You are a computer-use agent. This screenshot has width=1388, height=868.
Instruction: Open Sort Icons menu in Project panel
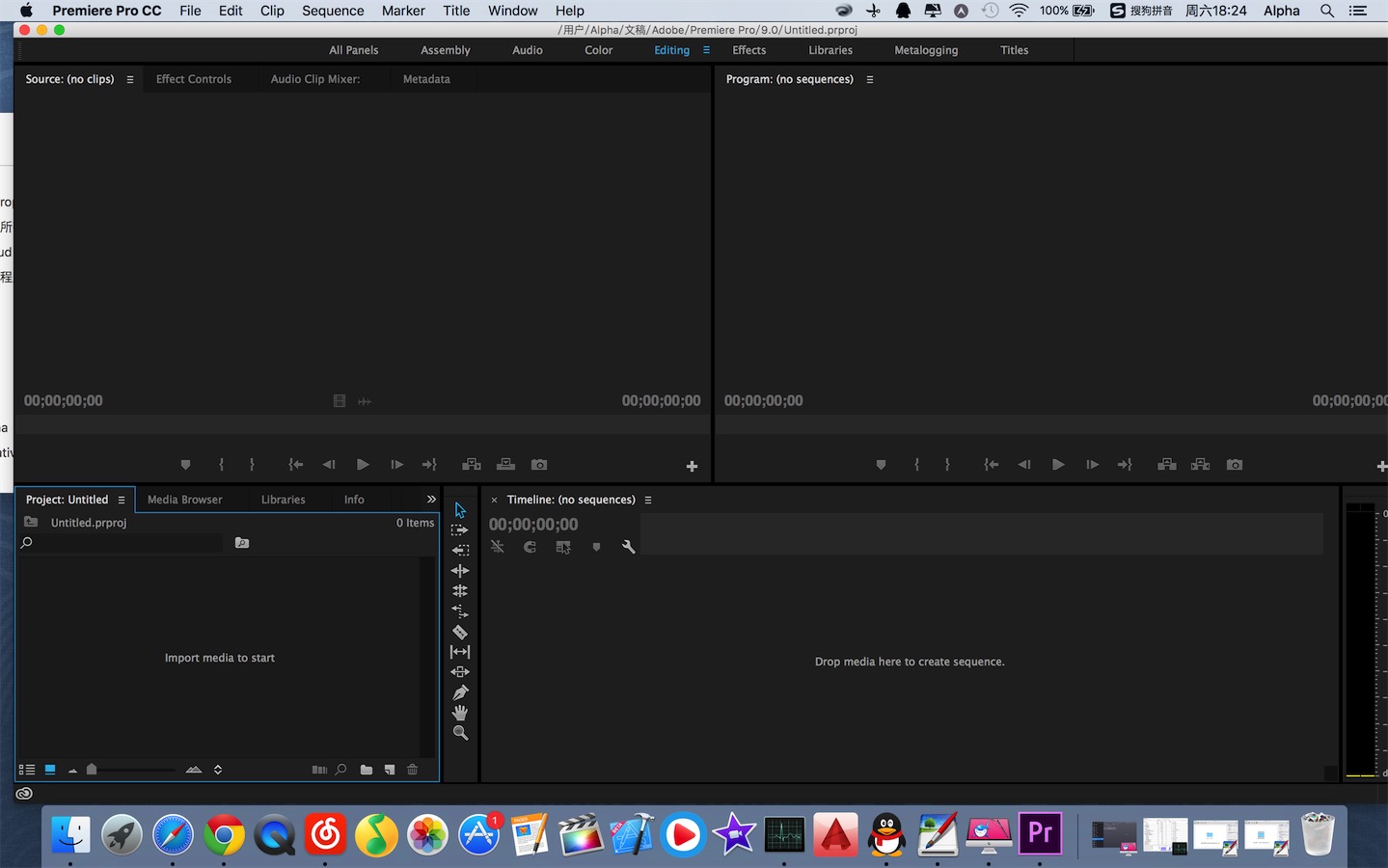click(218, 770)
